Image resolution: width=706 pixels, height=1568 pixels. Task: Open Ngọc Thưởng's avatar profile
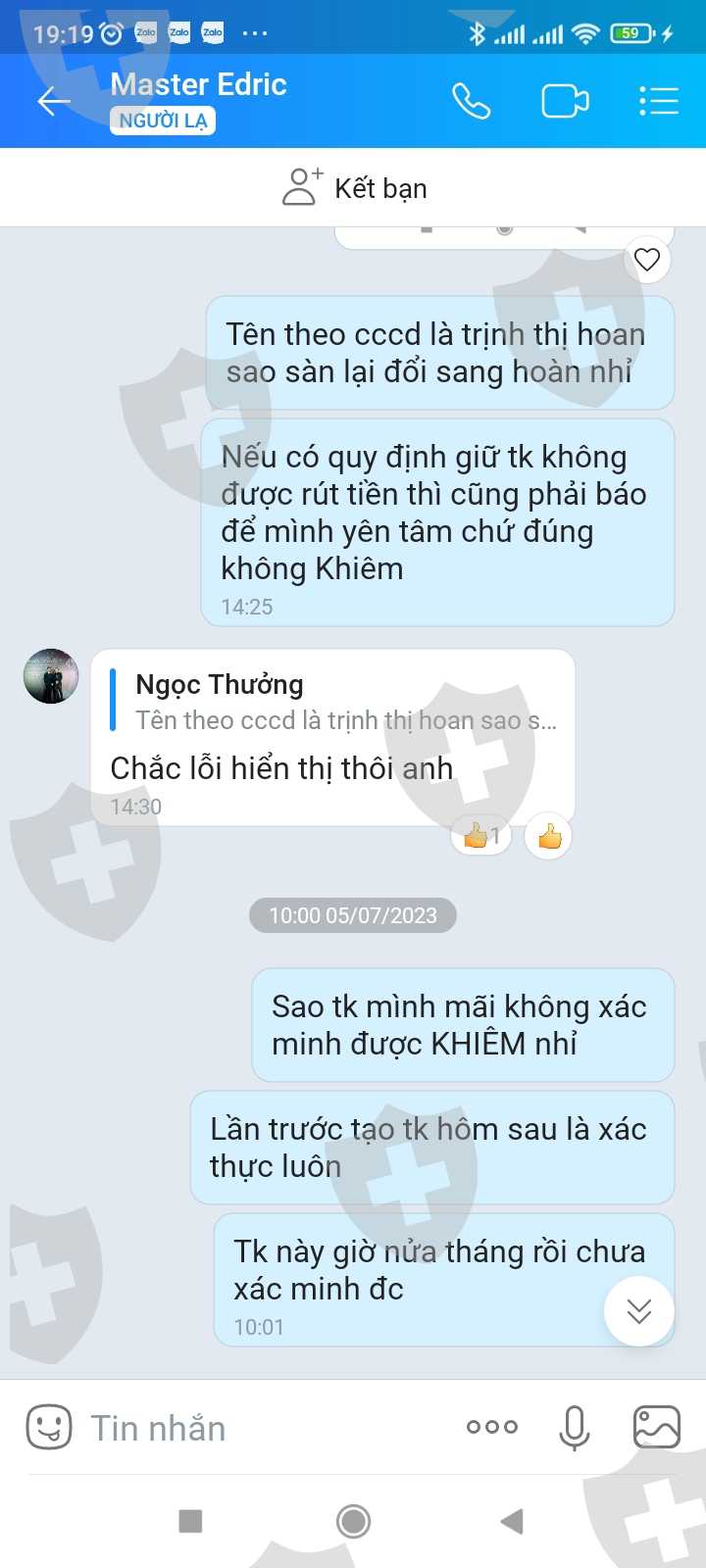pyautogui.click(x=51, y=676)
